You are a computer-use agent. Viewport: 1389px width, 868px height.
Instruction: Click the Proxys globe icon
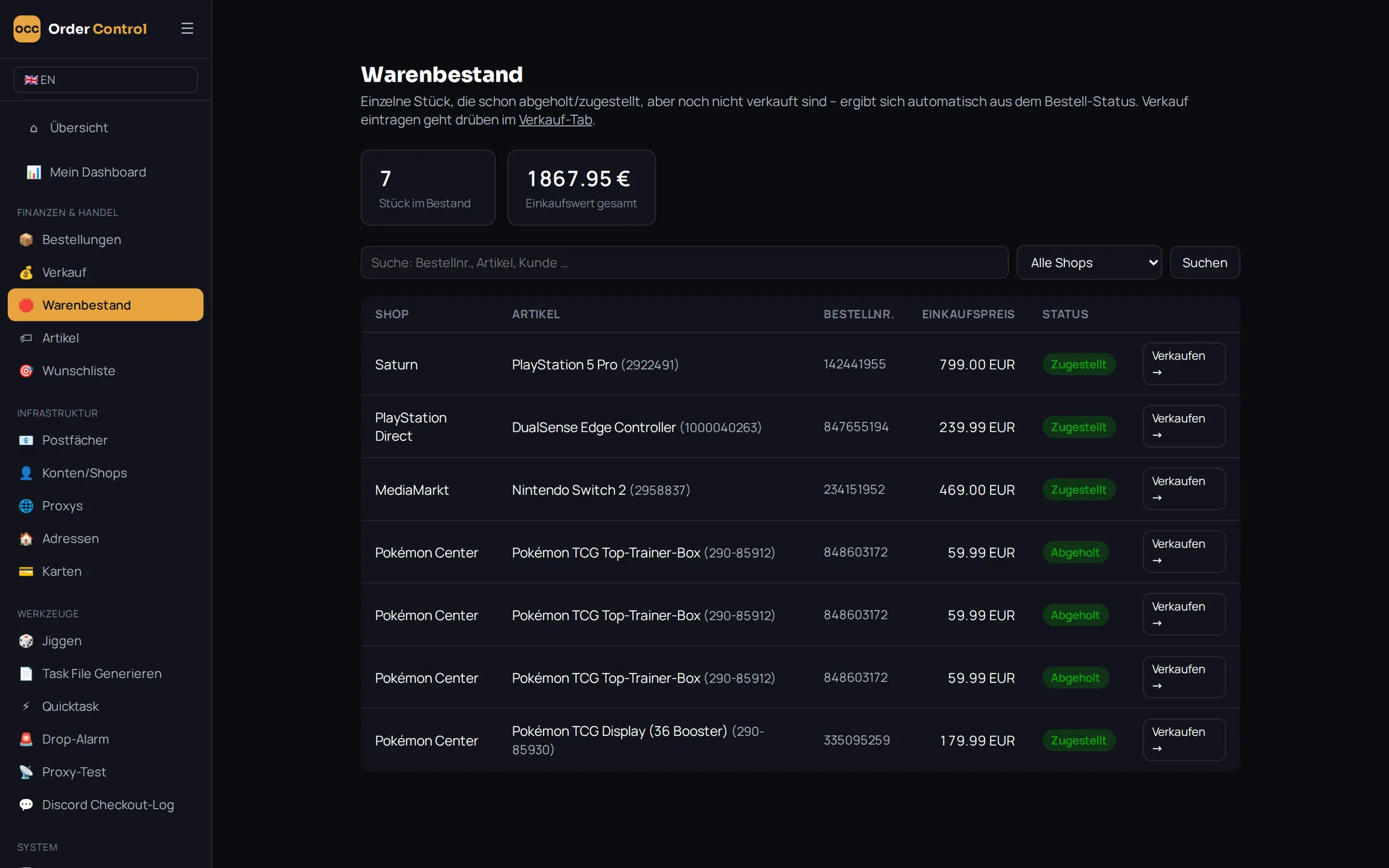point(26,506)
